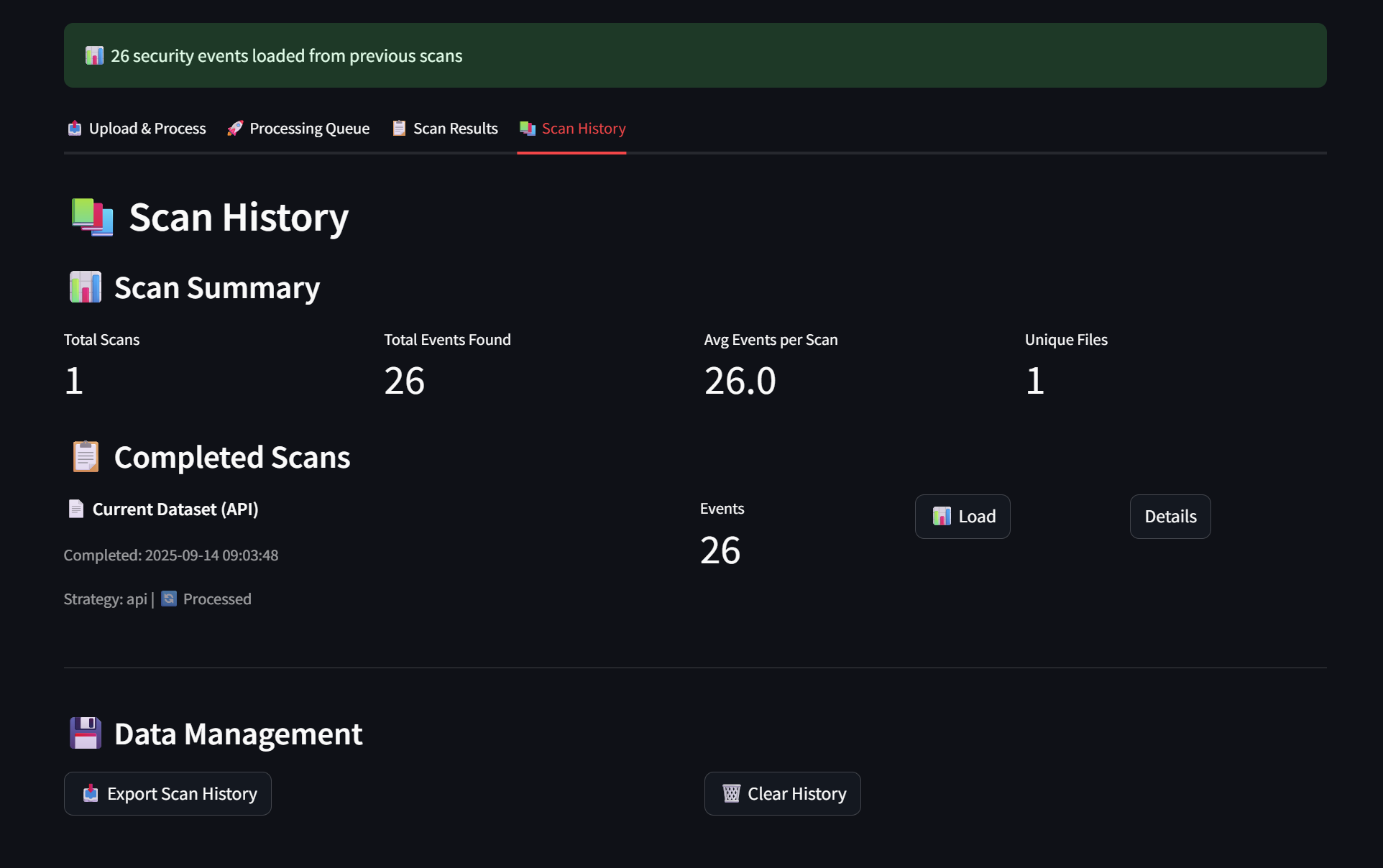The height and width of the screenshot is (868, 1383).
Task: Switch to the Upload & Process tab
Action: click(137, 129)
